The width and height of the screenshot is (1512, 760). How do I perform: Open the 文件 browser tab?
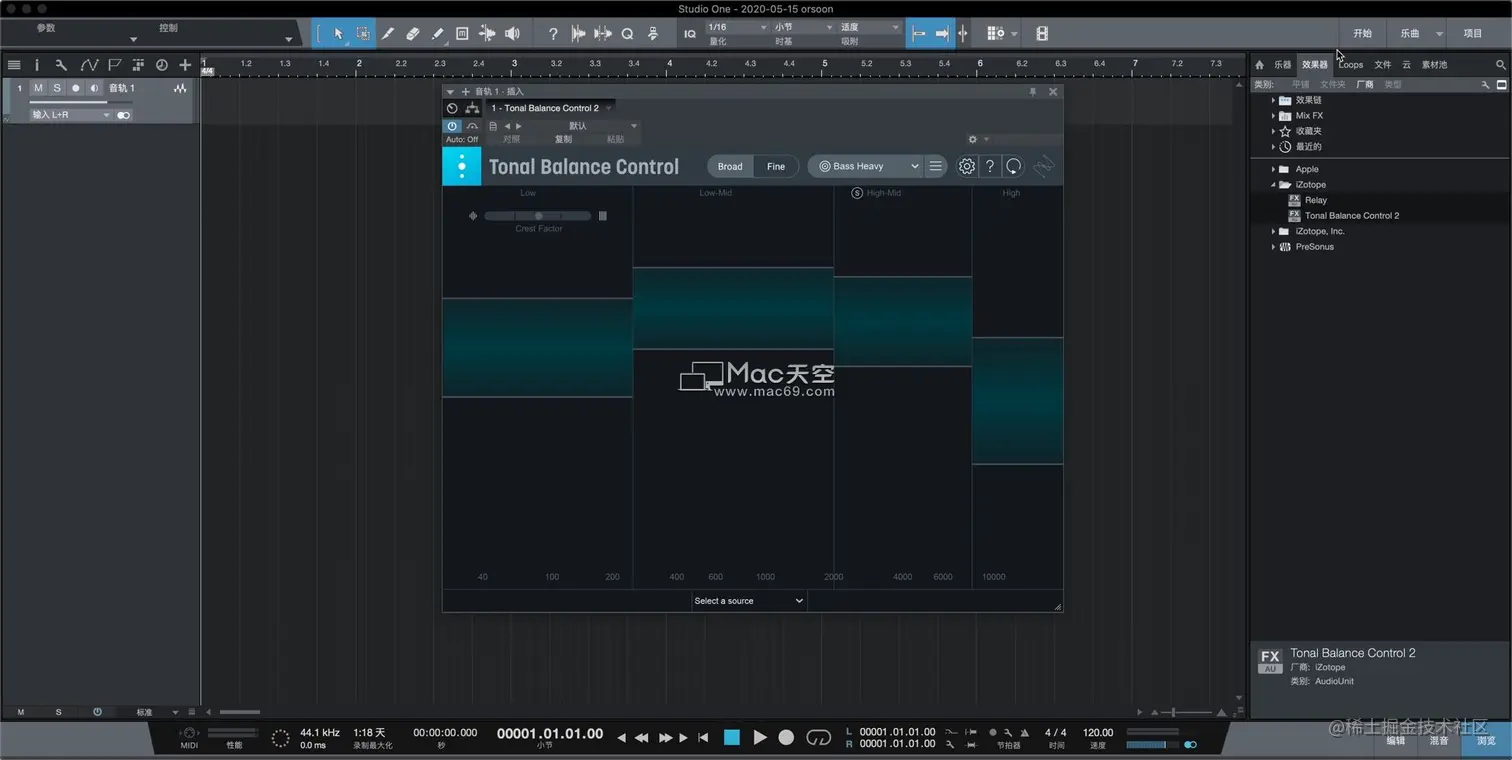click(1383, 64)
